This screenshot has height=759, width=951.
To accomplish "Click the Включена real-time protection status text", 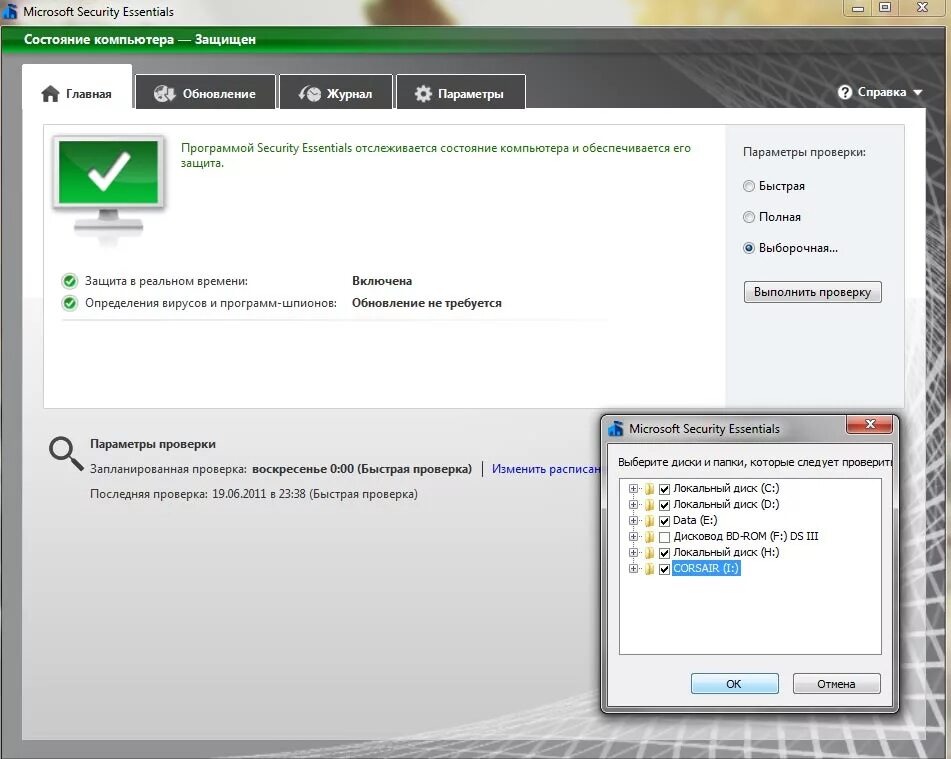I will tap(382, 281).
